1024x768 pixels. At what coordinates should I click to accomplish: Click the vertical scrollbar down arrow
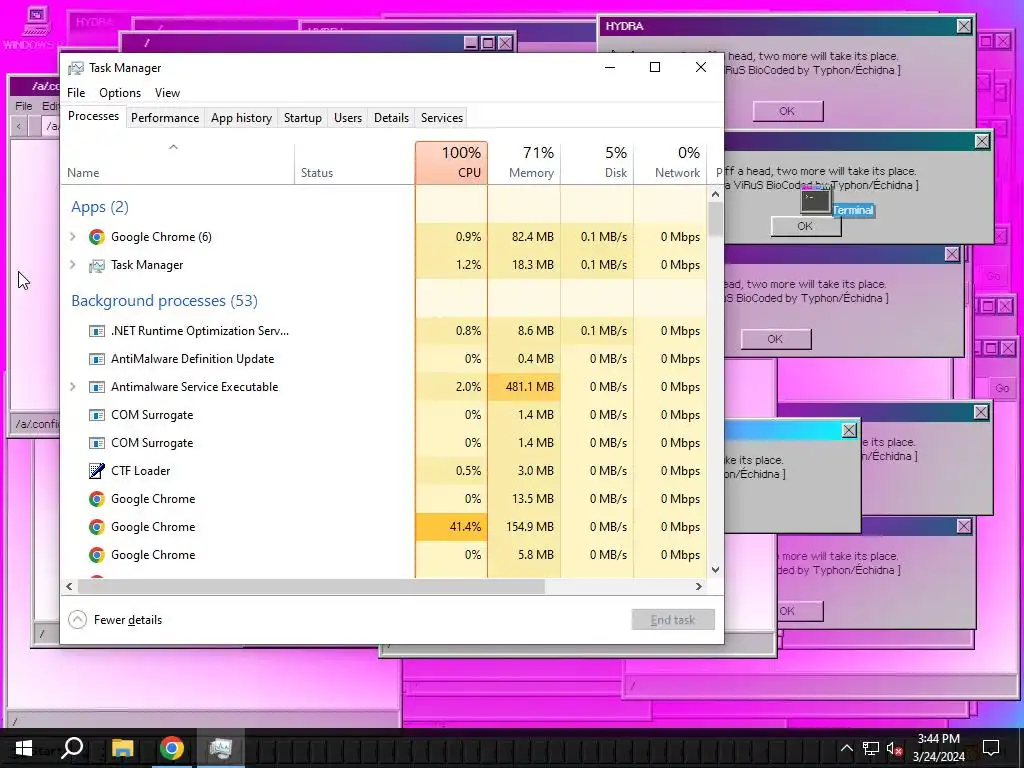pyautogui.click(x=715, y=569)
